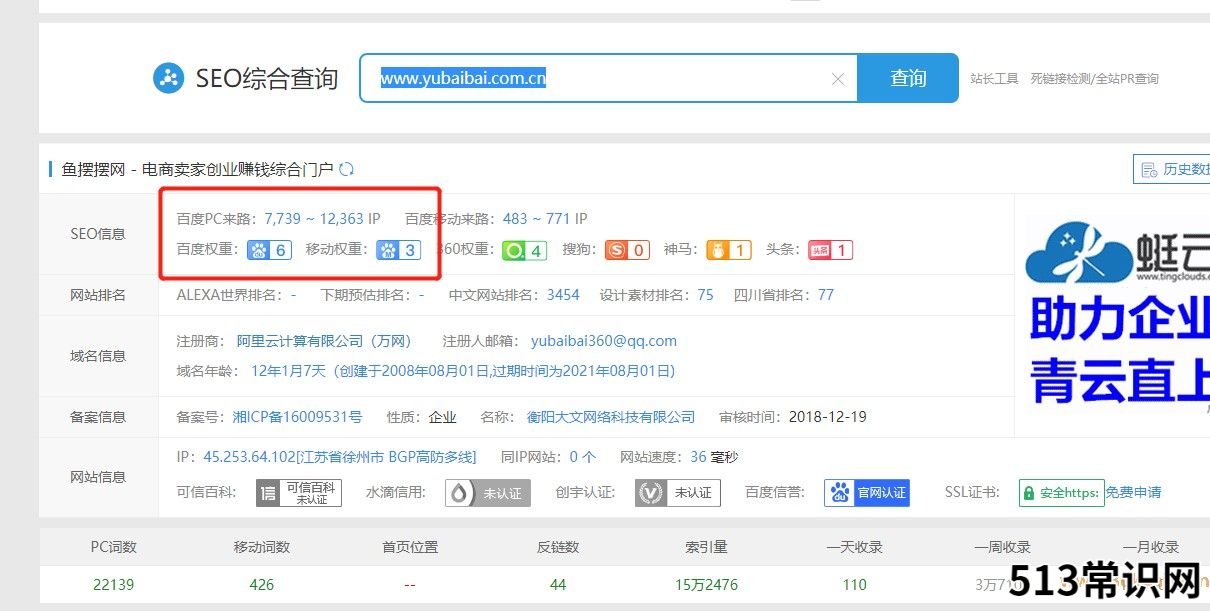Click Chinese site rank 3454
1210x611 pixels.
tap(563, 295)
